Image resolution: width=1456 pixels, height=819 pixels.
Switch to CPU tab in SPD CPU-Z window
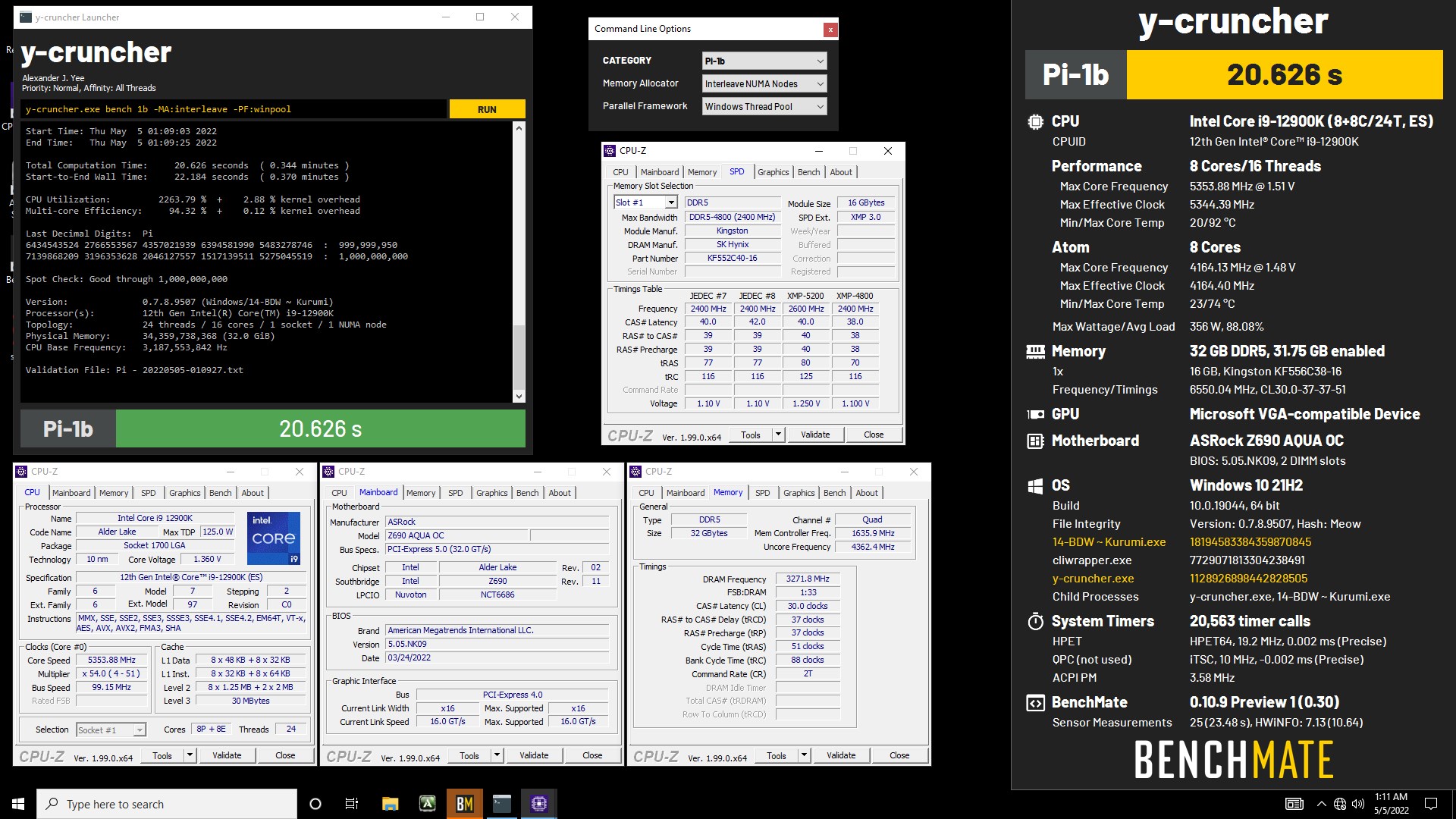[620, 172]
